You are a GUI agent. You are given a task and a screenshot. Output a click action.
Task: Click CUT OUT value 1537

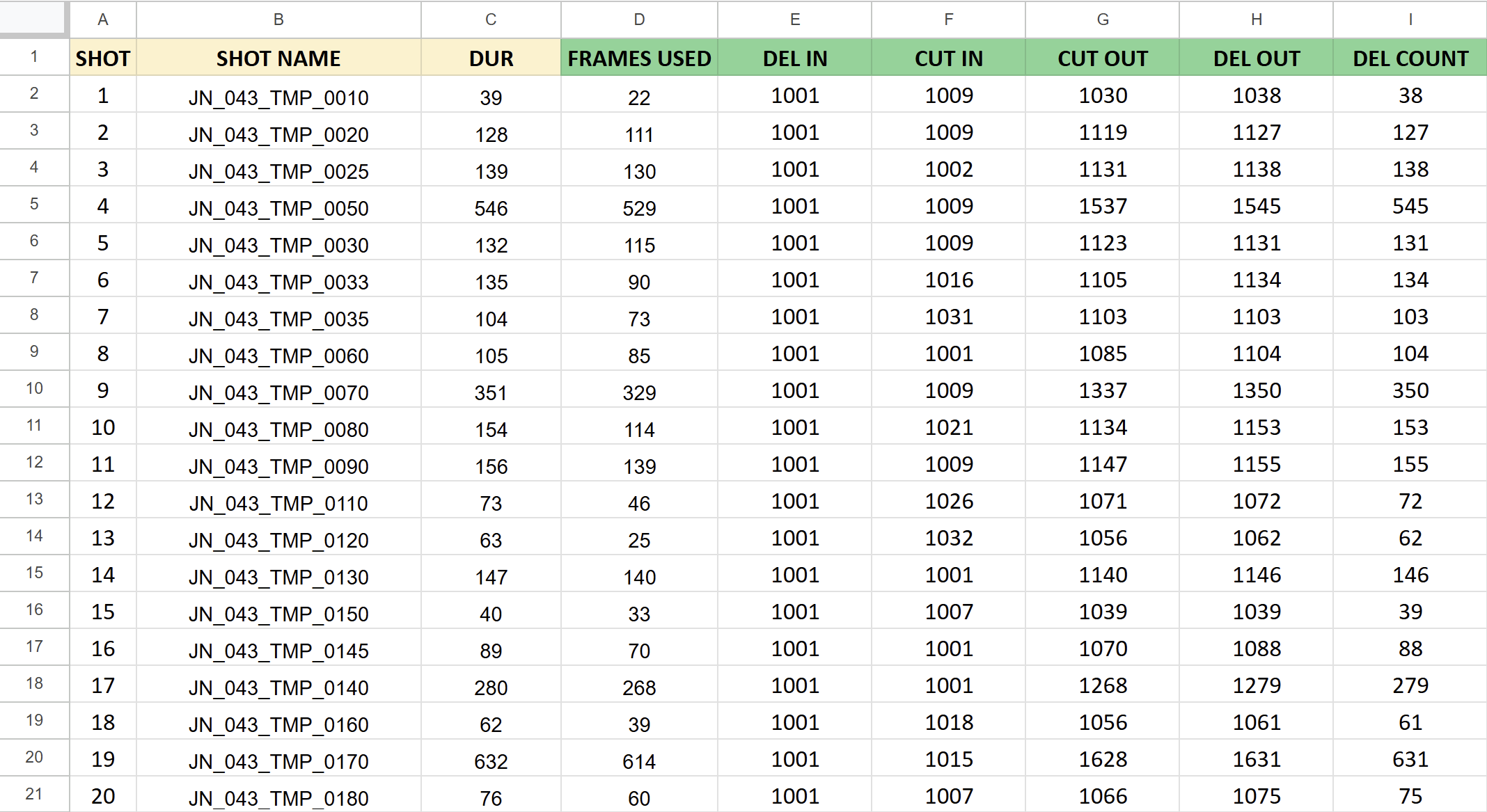(x=1102, y=207)
